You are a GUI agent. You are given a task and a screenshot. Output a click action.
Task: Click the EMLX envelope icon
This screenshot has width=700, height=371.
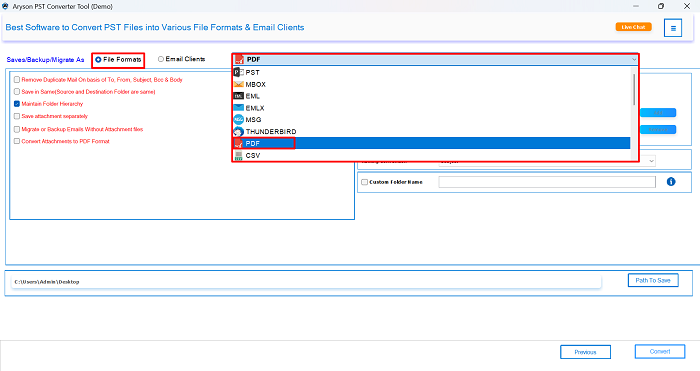pyautogui.click(x=239, y=108)
